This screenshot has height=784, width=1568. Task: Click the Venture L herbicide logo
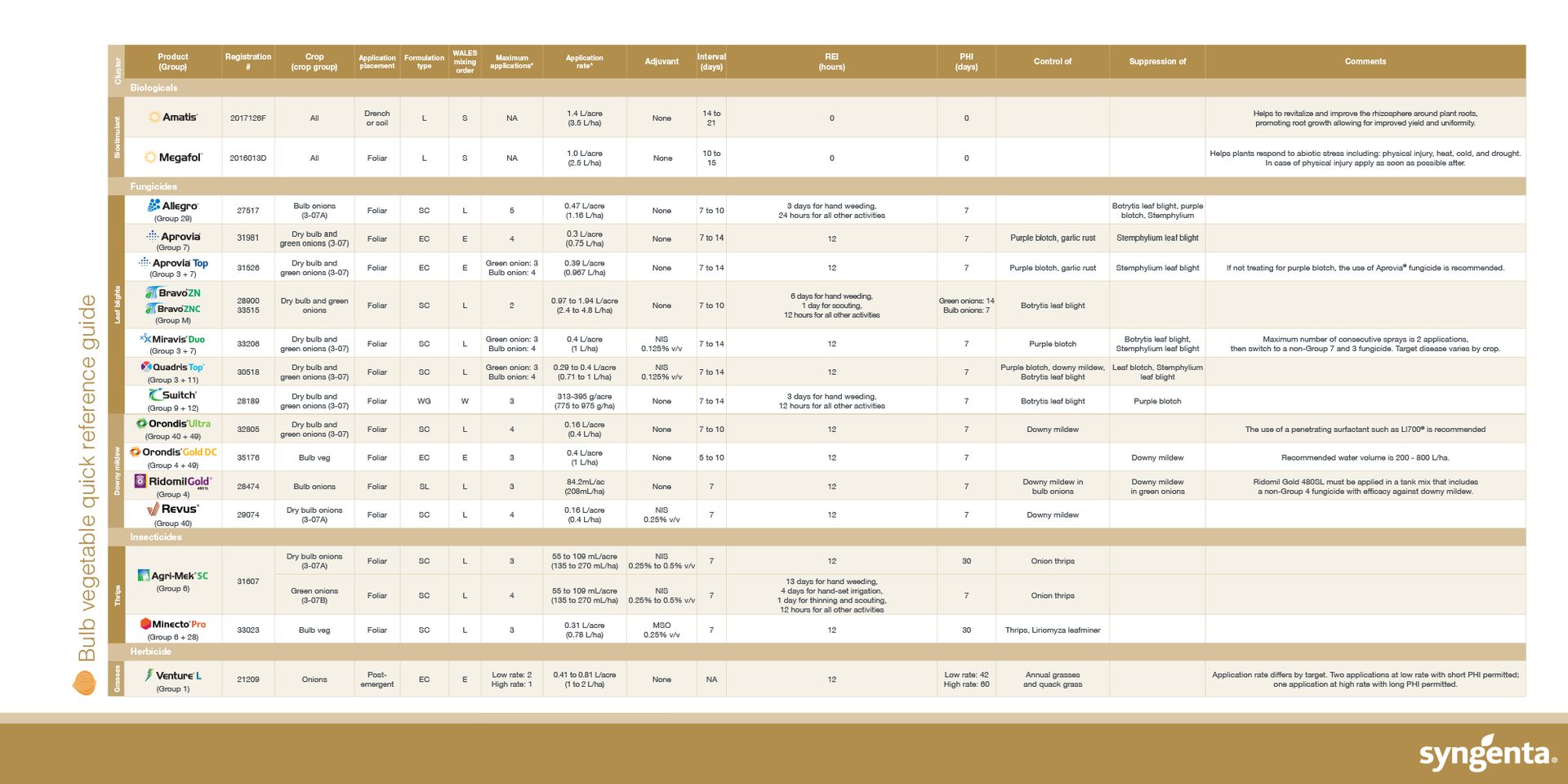[x=172, y=675]
